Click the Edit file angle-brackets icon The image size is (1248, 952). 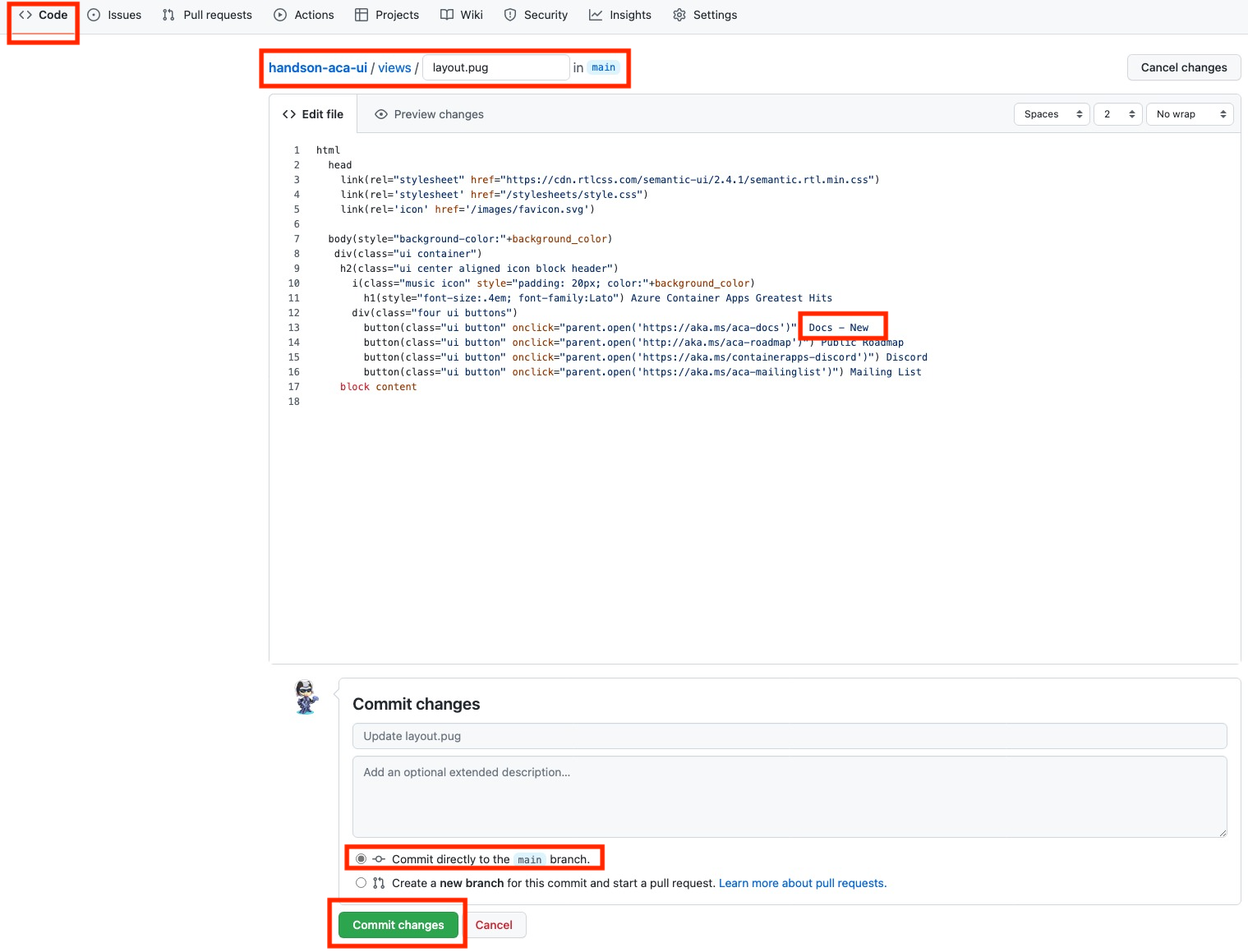click(x=289, y=114)
